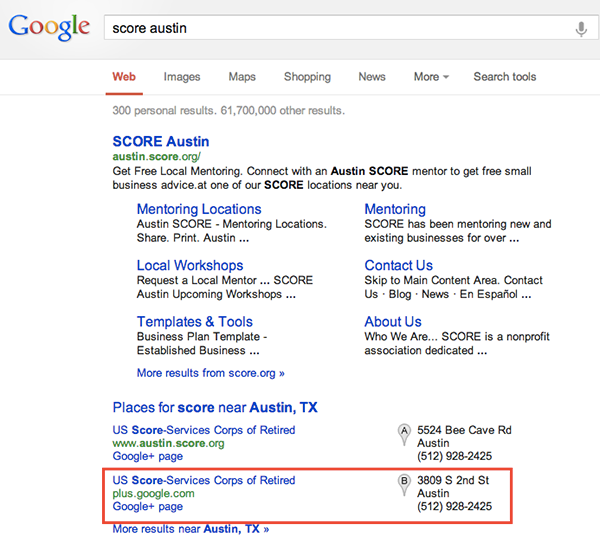
Task: Open Google+ page for plus.google.com listing
Action: [148, 506]
